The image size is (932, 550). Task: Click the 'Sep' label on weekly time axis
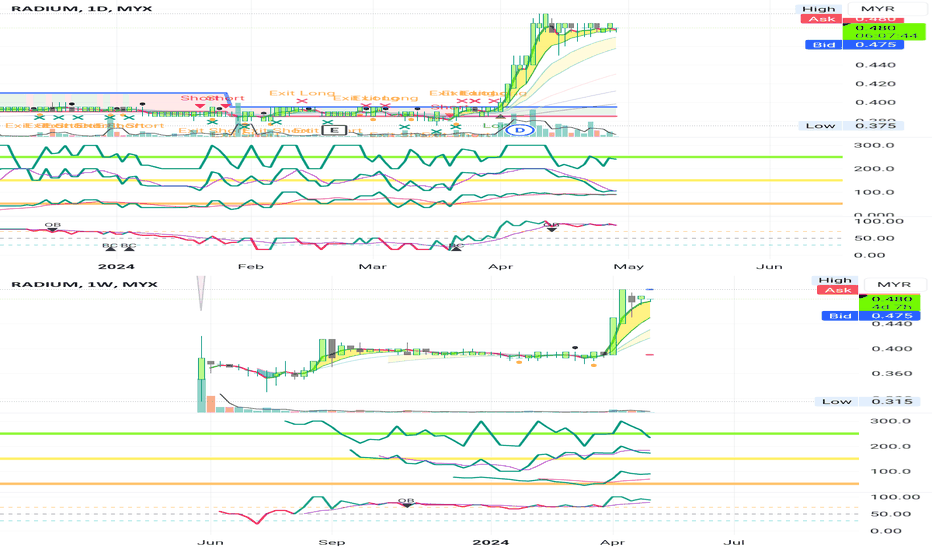[x=332, y=542]
